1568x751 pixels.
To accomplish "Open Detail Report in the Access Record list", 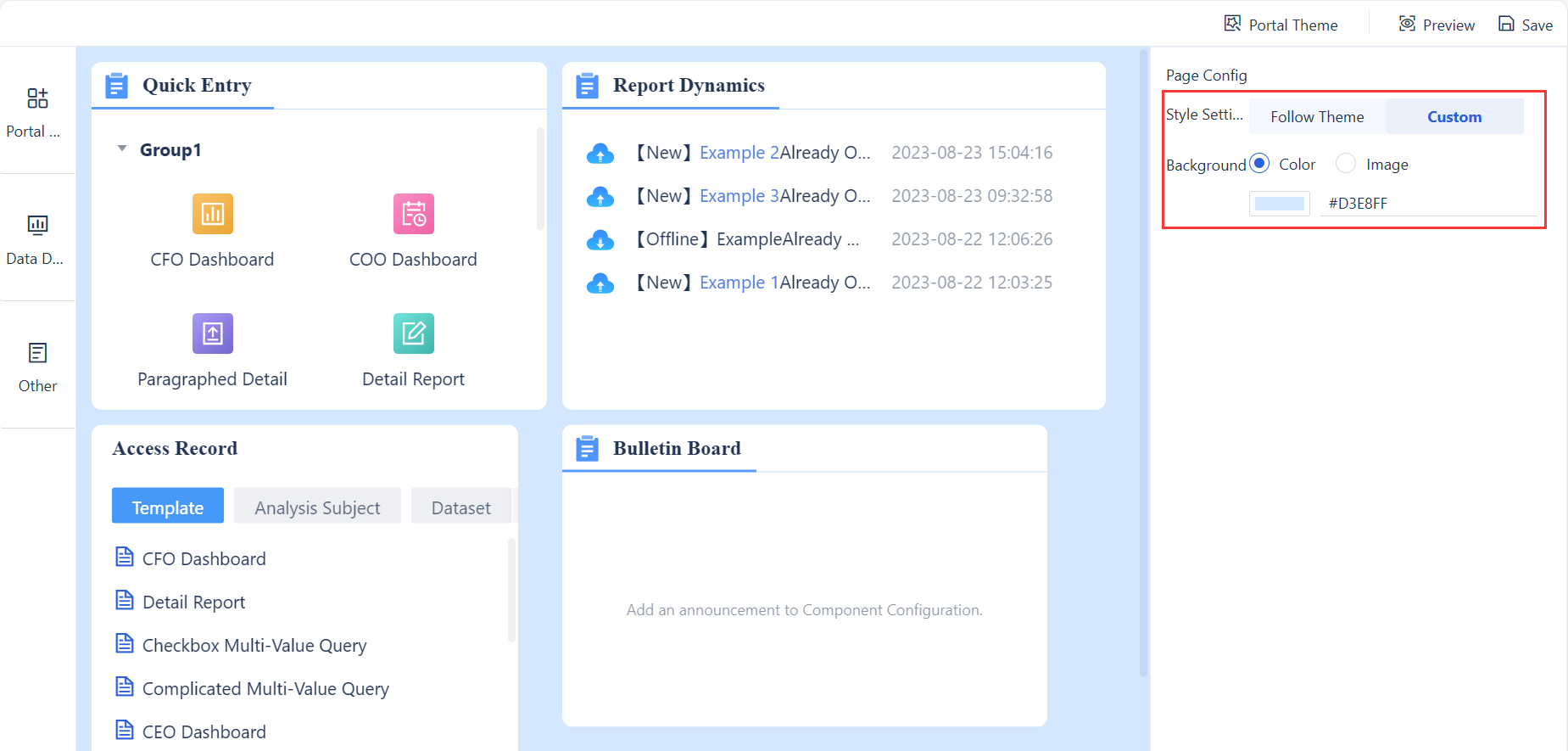I will (194, 602).
